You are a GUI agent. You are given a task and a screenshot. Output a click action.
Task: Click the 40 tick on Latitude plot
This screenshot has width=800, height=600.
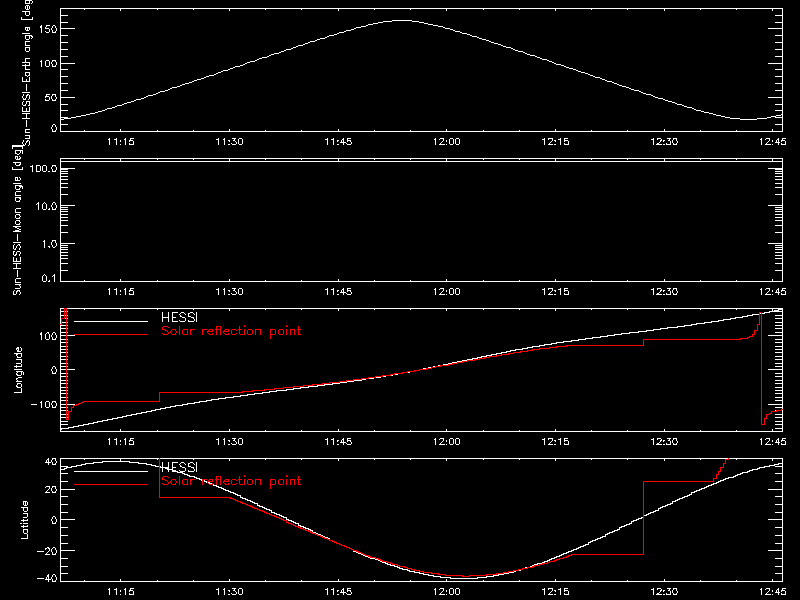(x=51, y=462)
